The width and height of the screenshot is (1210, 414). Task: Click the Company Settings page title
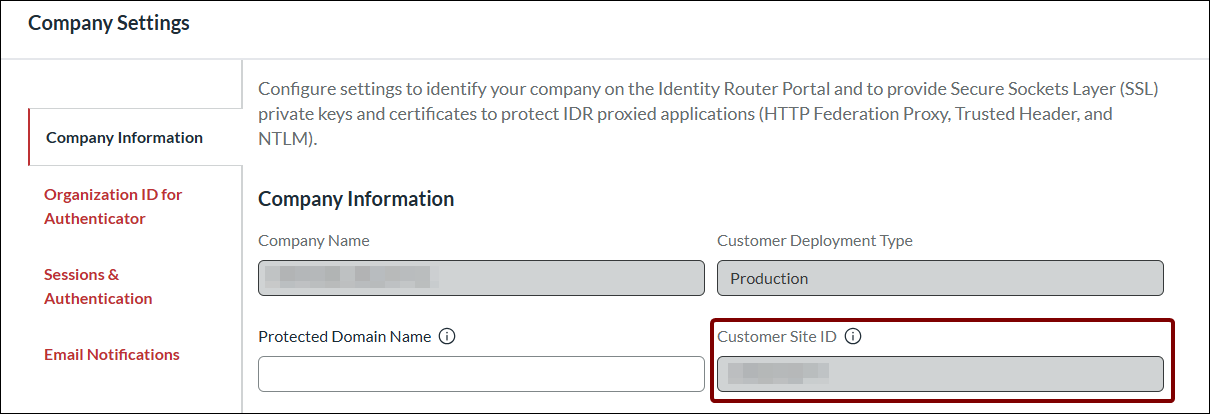click(109, 23)
